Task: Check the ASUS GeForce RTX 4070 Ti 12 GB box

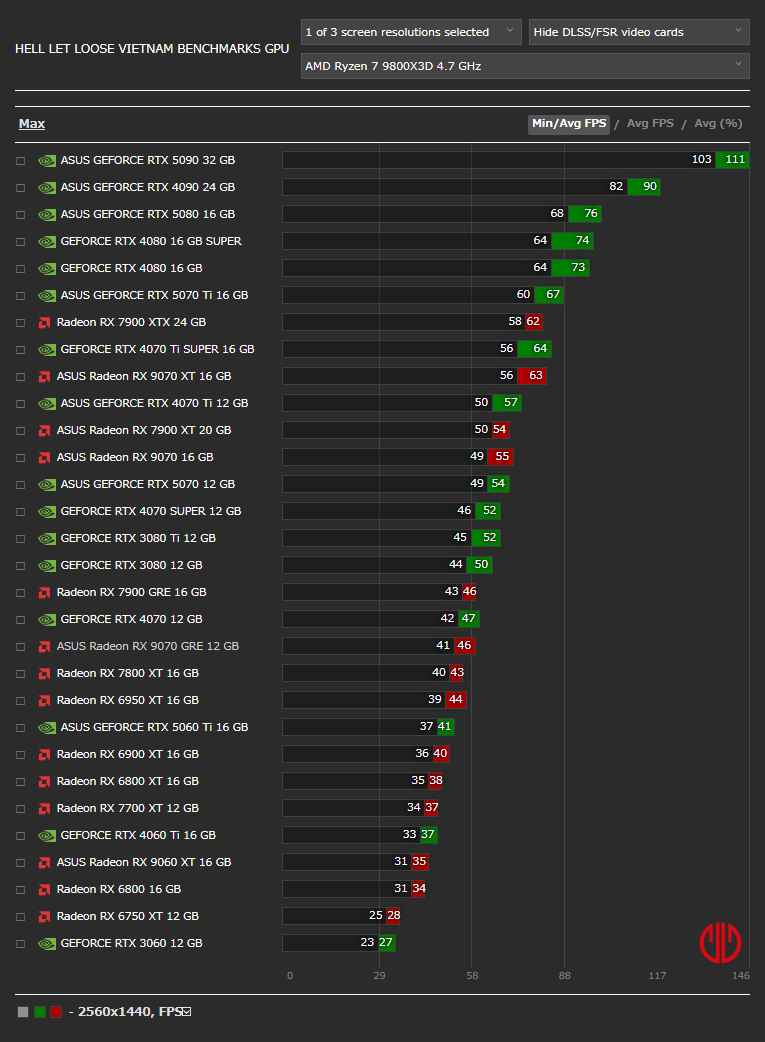Action: [x=21, y=404]
